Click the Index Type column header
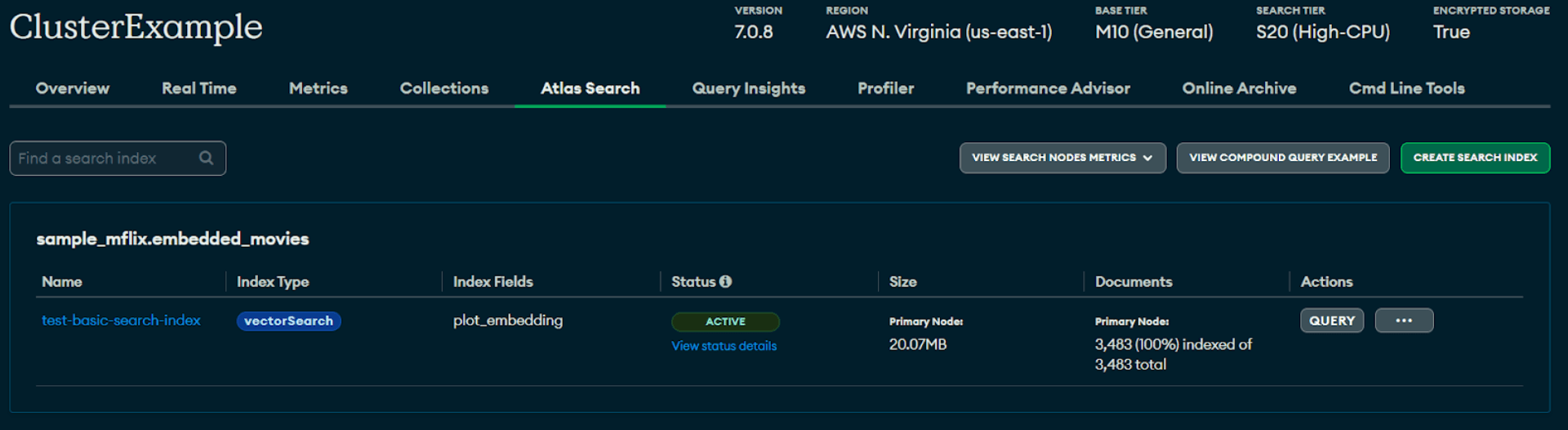This screenshot has height=430, width=1568. pyautogui.click(x=273, y=281)
